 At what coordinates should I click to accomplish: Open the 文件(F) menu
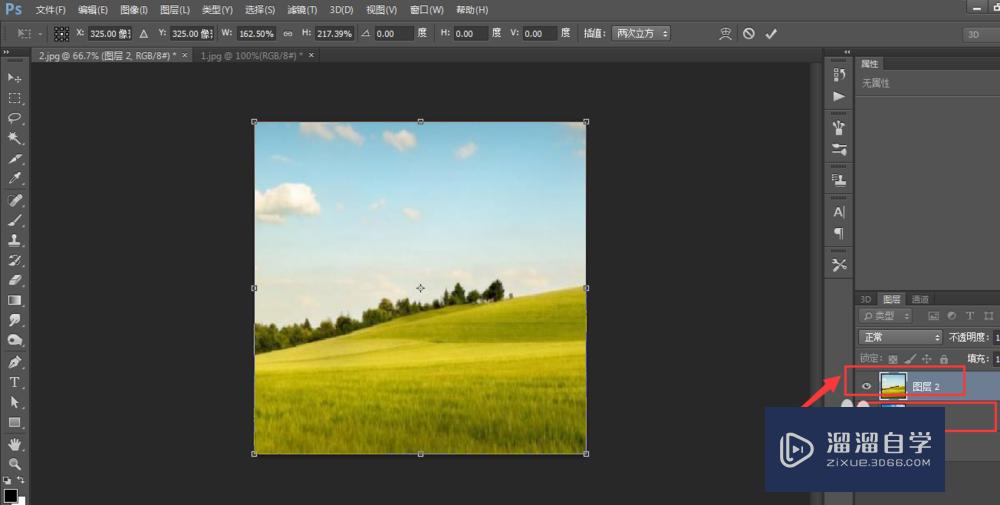pyautogui.click(x=50, y=10)
